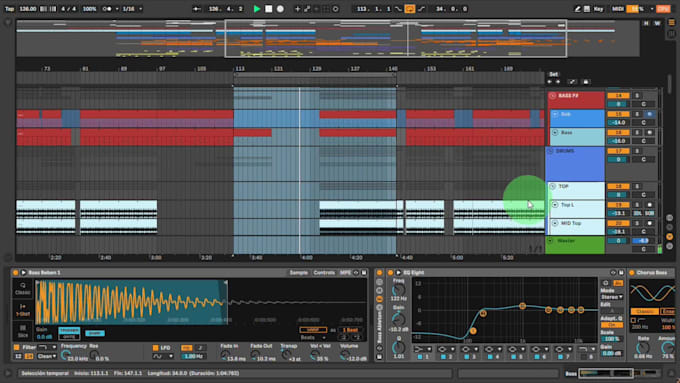Image resolution: width=680 pixels, height=383 pixels.
Task: Arm the Top L track for recording
Action: pos(649,205)
